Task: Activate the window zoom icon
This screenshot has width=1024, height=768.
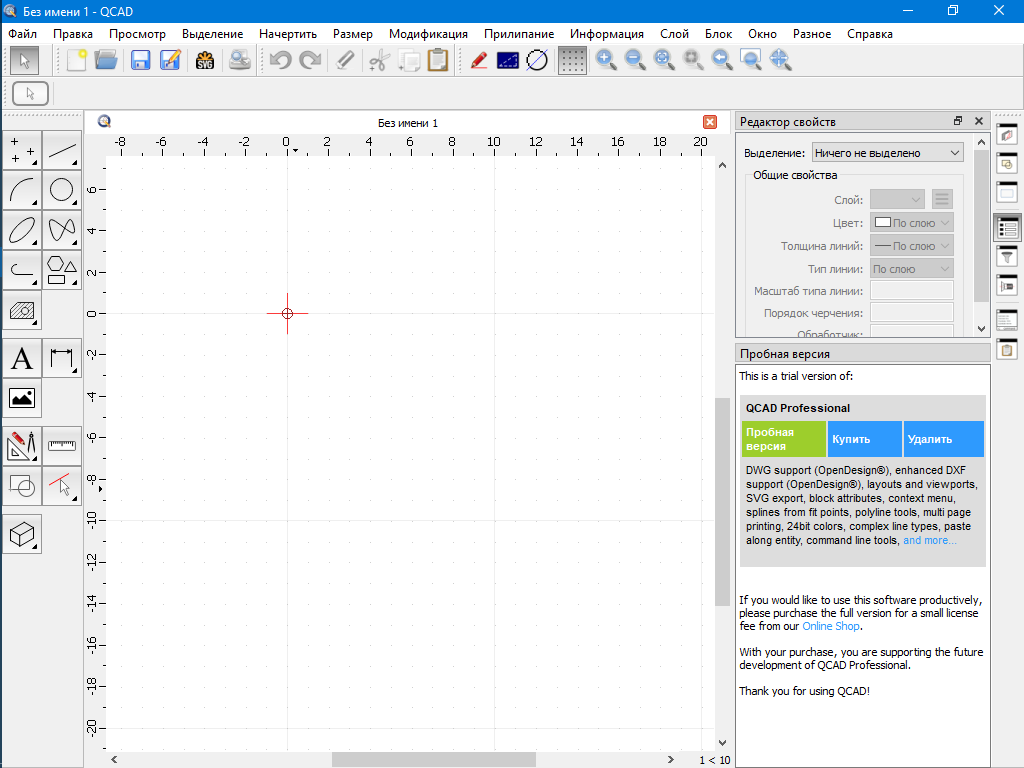Action: [x=751, y=60]
